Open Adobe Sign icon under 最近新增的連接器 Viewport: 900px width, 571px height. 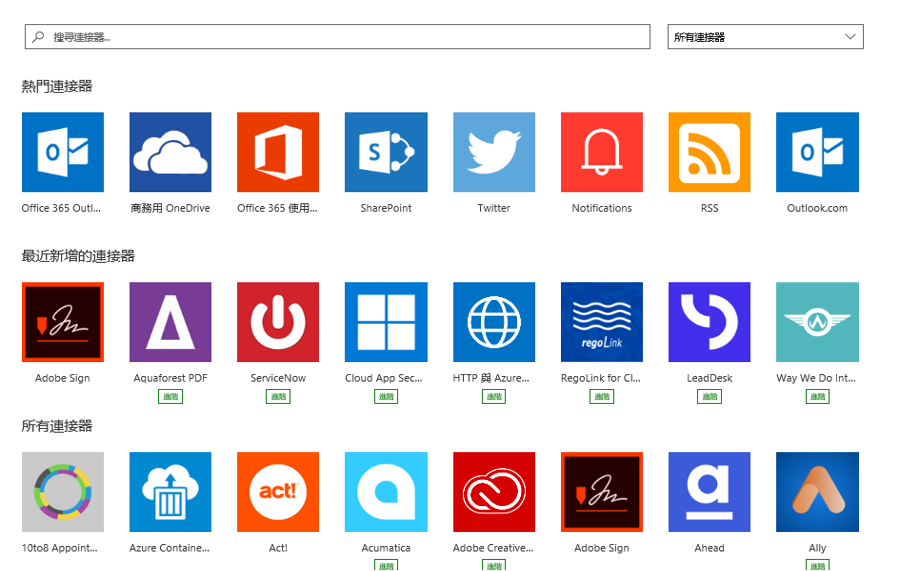(63, 322)
